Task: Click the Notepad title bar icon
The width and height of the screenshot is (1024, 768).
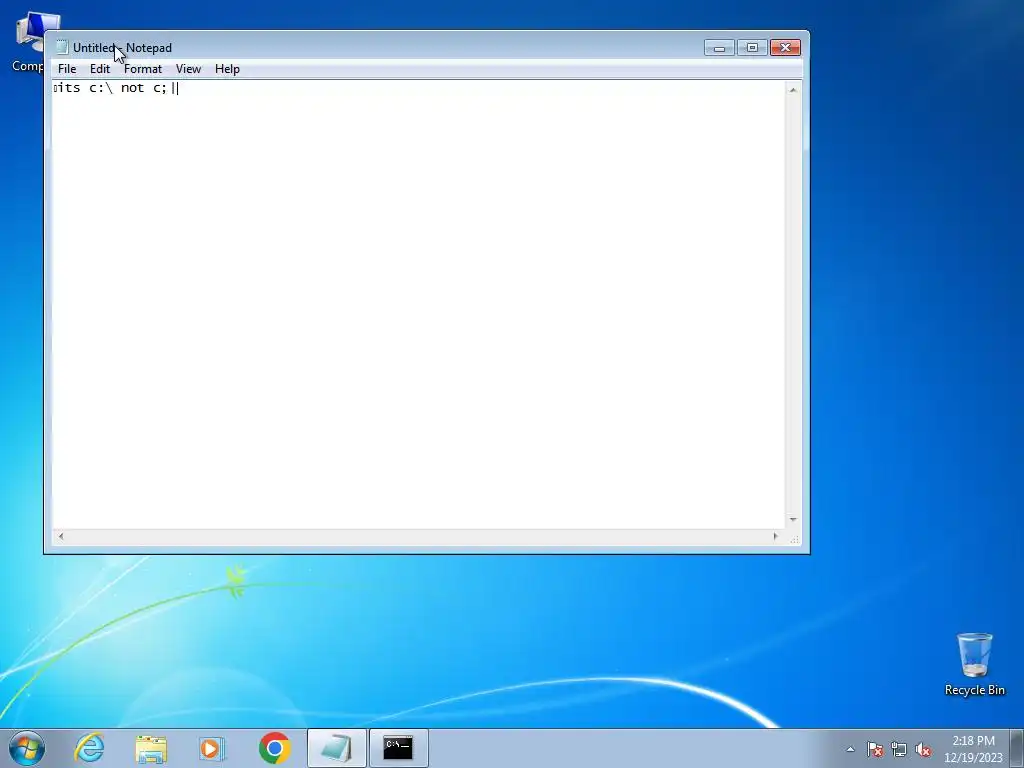Action: [62, 48]
